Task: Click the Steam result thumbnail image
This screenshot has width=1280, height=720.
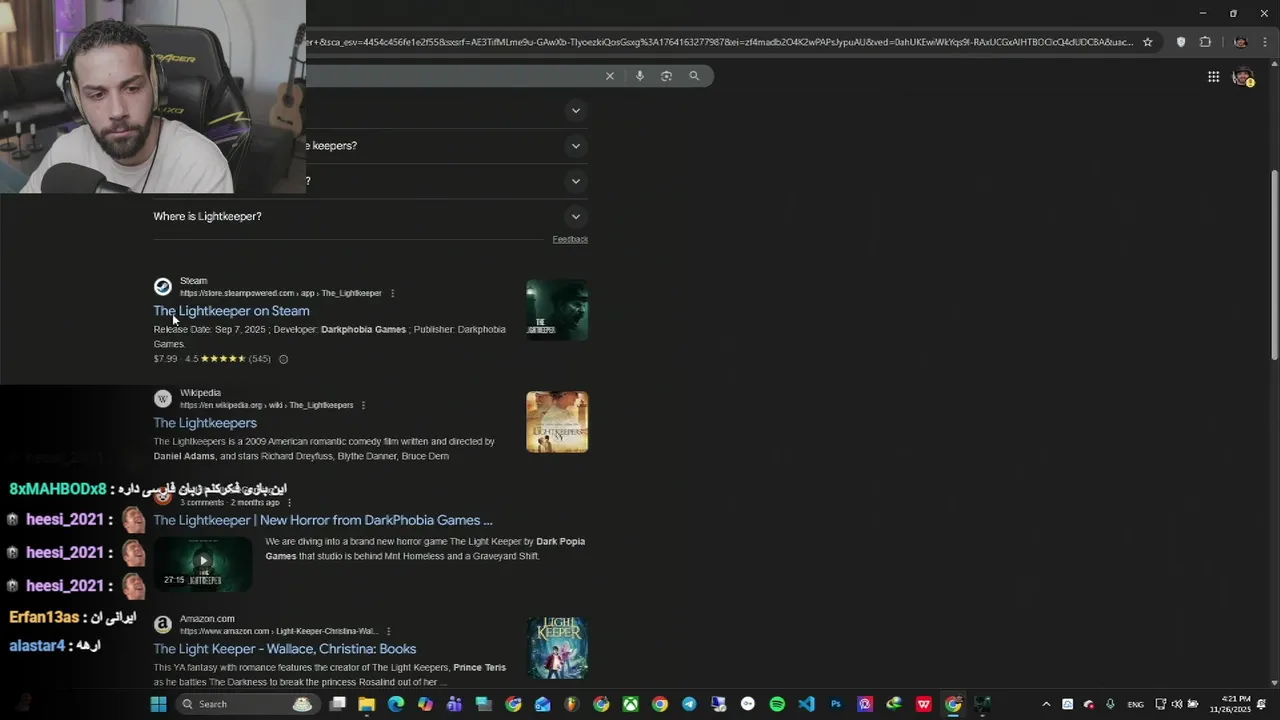Action: tap(557, 310)
